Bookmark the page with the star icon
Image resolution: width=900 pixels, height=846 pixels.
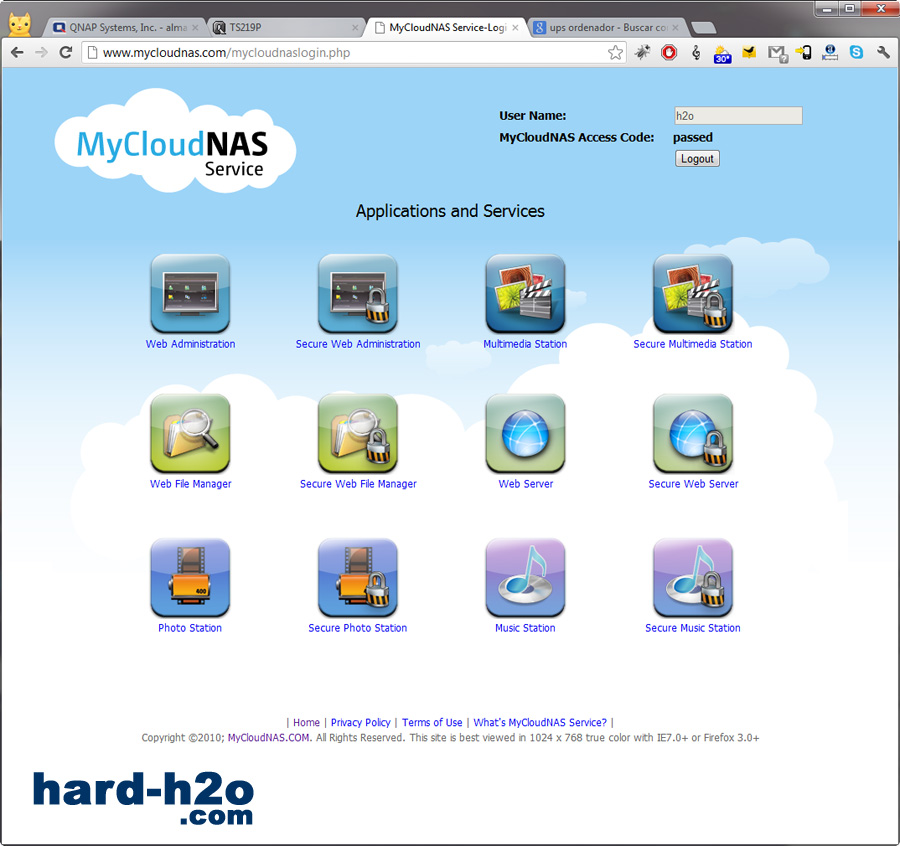615,53
